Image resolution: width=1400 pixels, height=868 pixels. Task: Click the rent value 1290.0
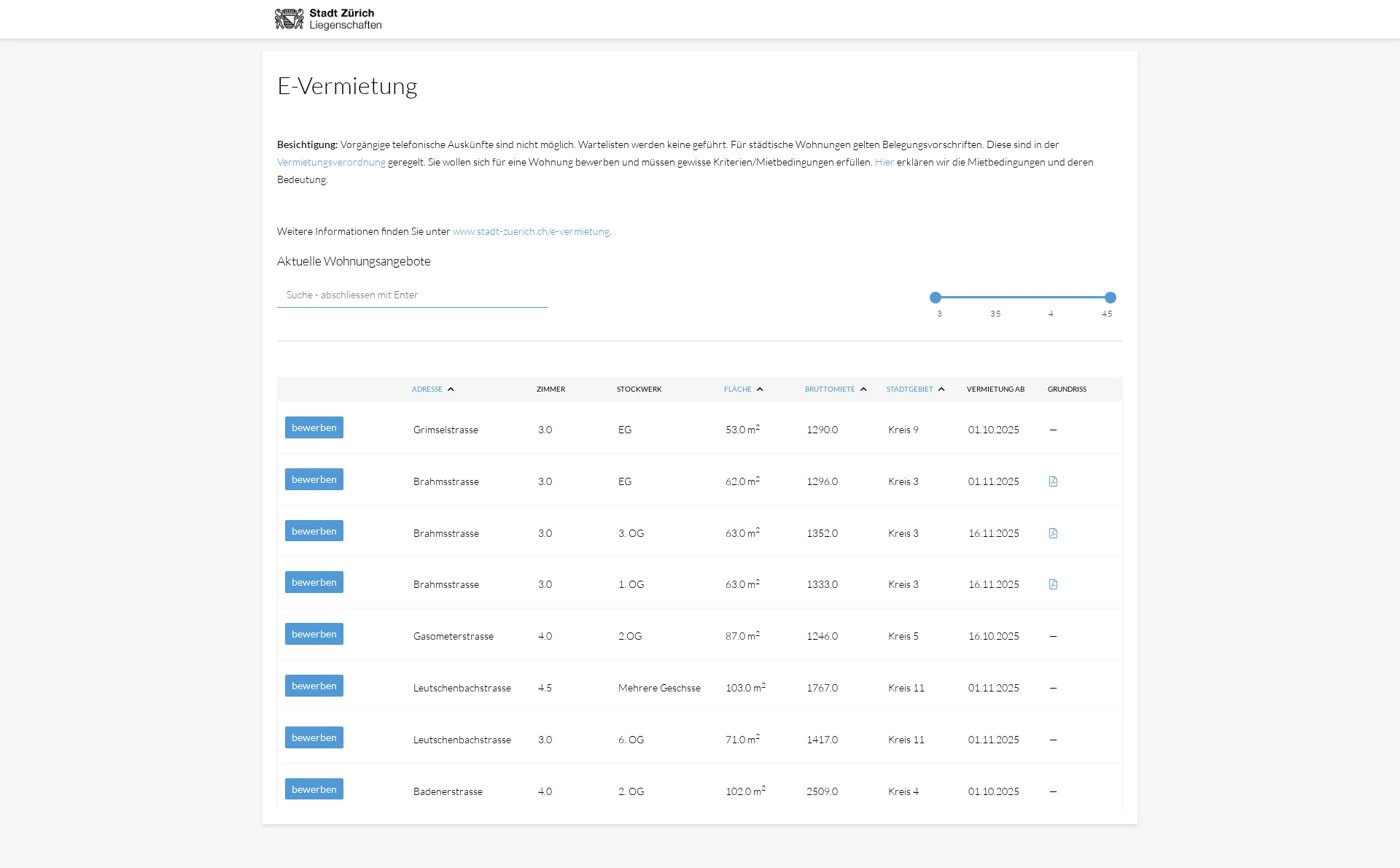coord(822,430)
